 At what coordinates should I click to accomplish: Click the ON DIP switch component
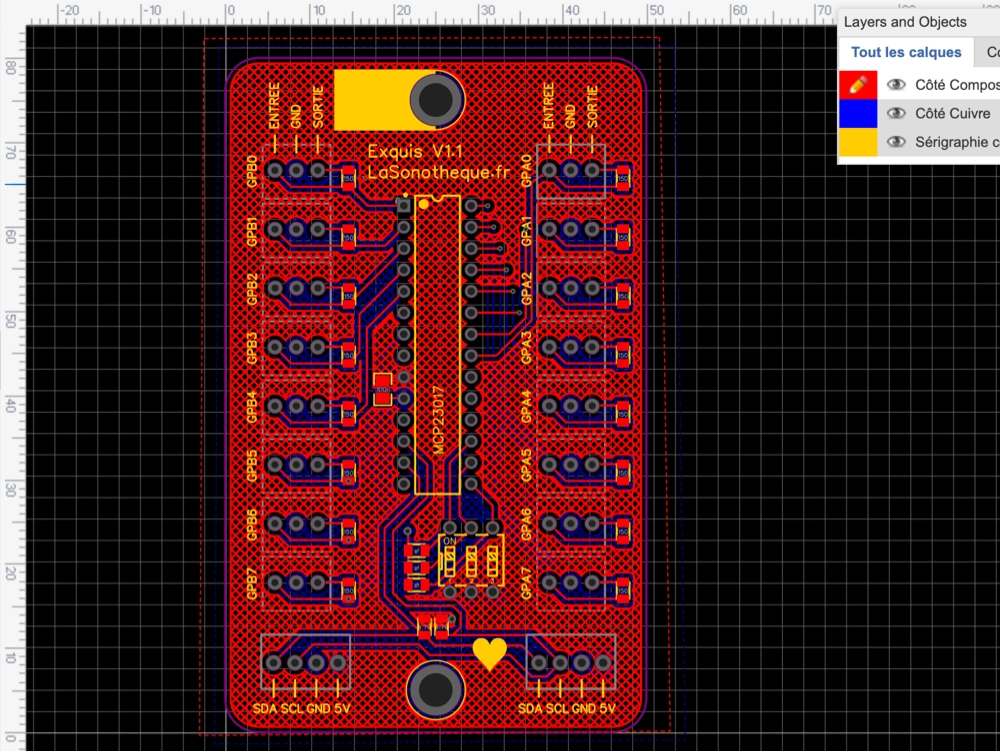(471, 560)
